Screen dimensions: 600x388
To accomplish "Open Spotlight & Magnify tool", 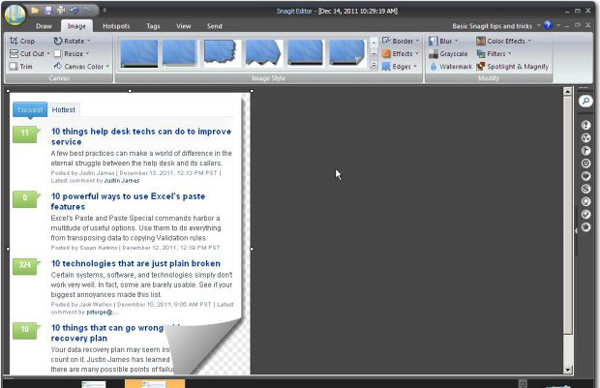I will (512, 67).
